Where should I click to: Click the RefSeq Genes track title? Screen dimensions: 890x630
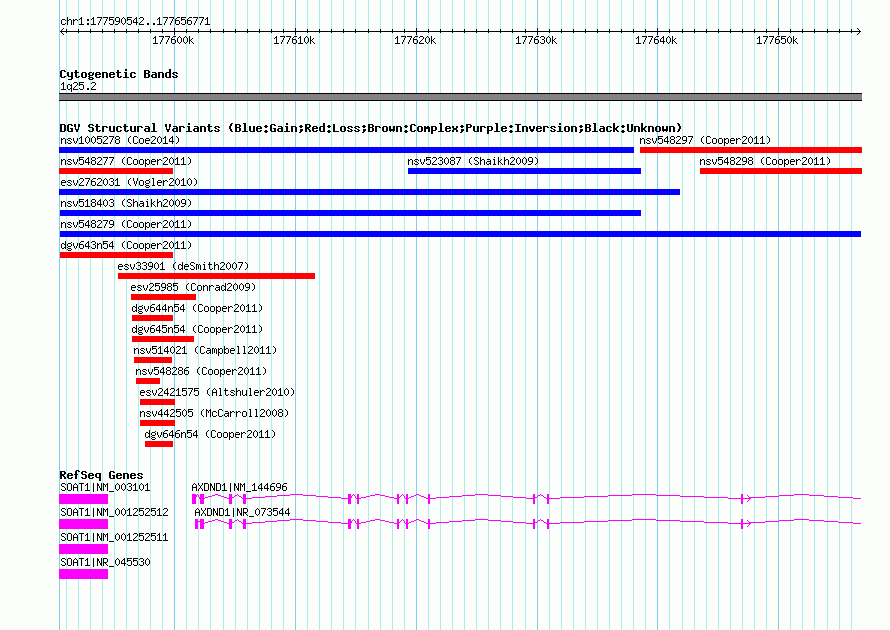click(x=101, y=476)
